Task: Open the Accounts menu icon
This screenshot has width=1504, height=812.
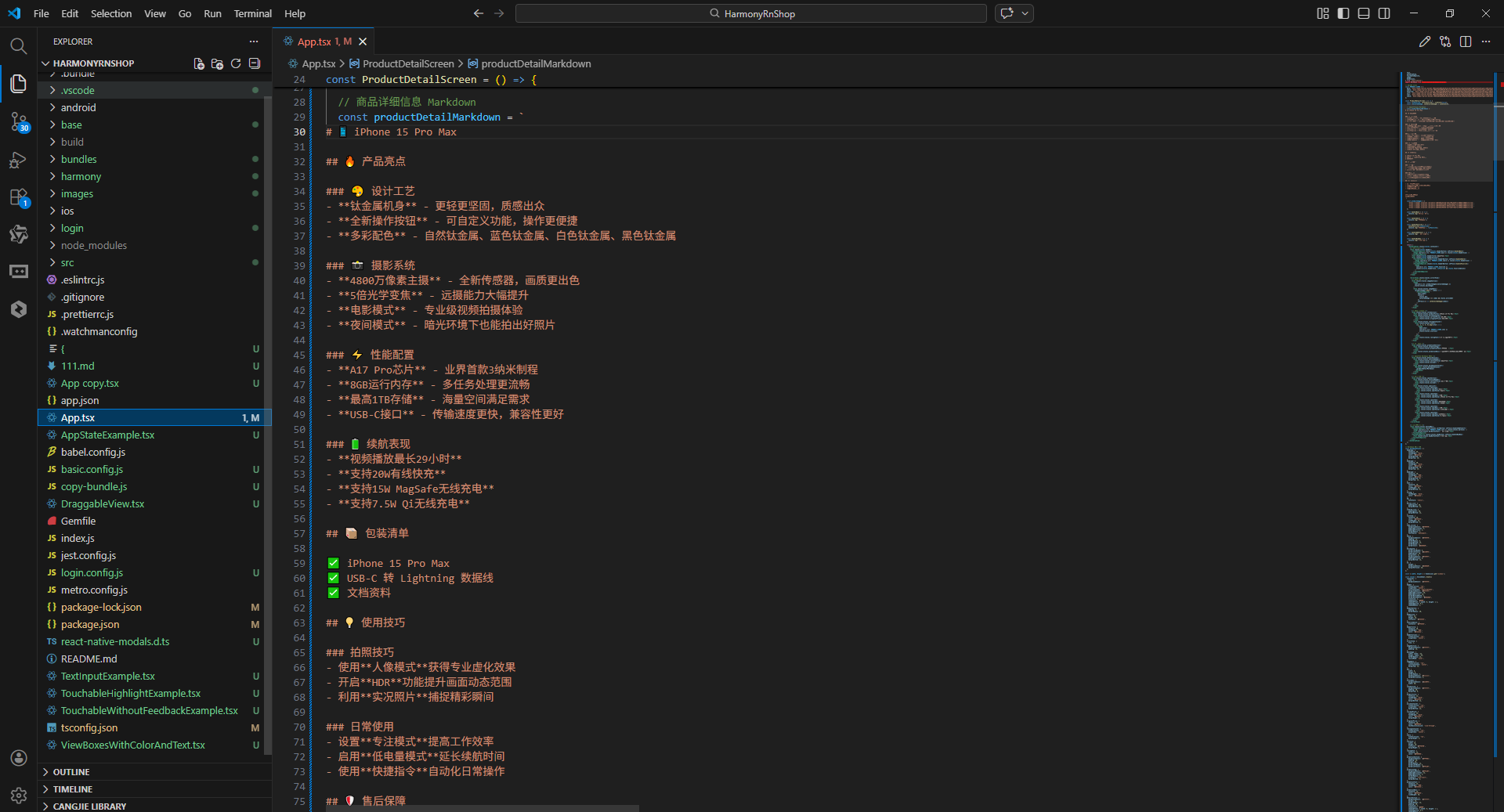Action: (19, 758)
